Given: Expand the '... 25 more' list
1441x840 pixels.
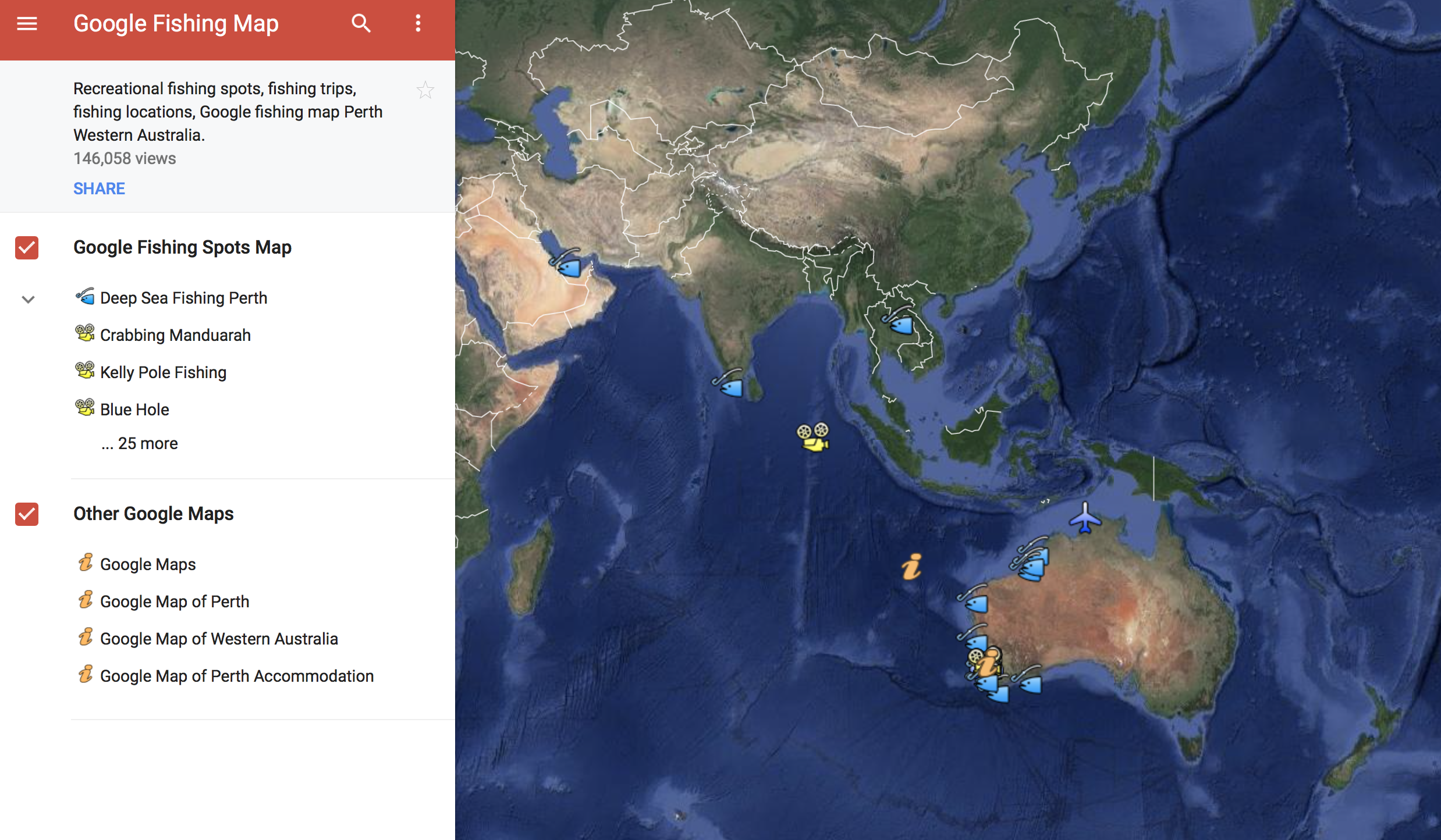Looking at the screenshot, I should pos(139,443).
